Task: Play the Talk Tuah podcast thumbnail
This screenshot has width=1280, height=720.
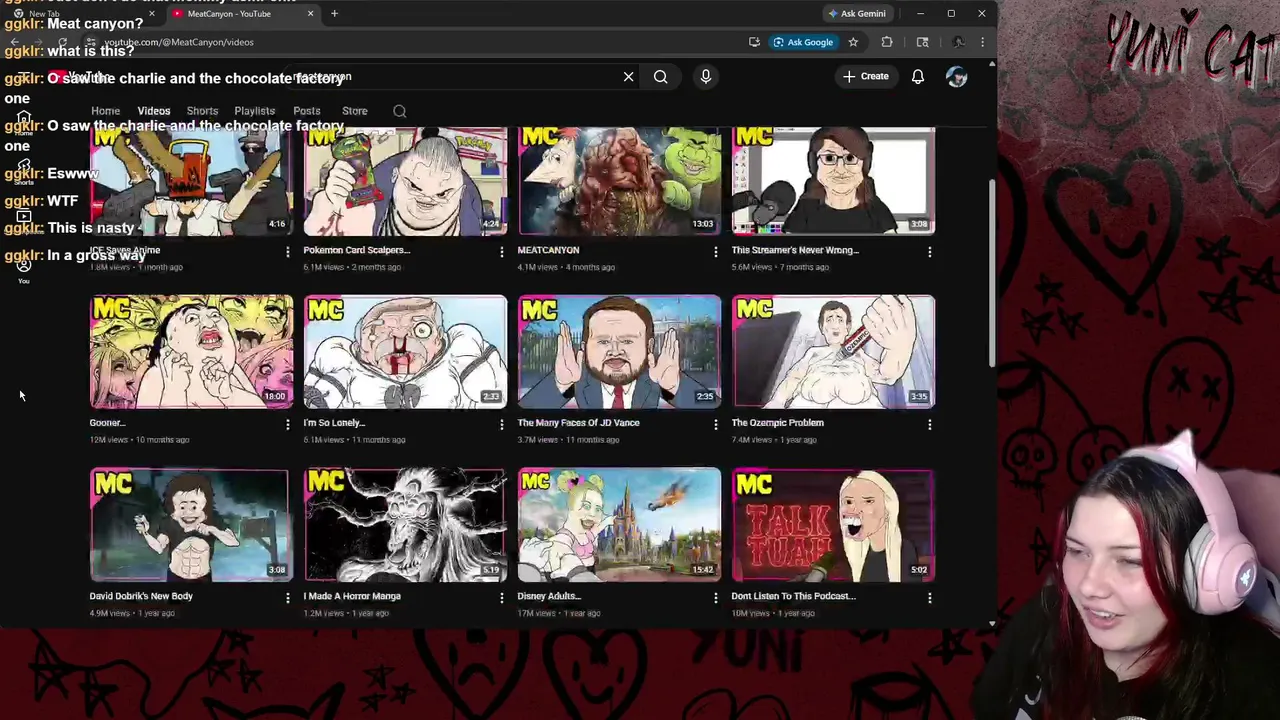Action: pyautogui.click(x=833, y=525)
